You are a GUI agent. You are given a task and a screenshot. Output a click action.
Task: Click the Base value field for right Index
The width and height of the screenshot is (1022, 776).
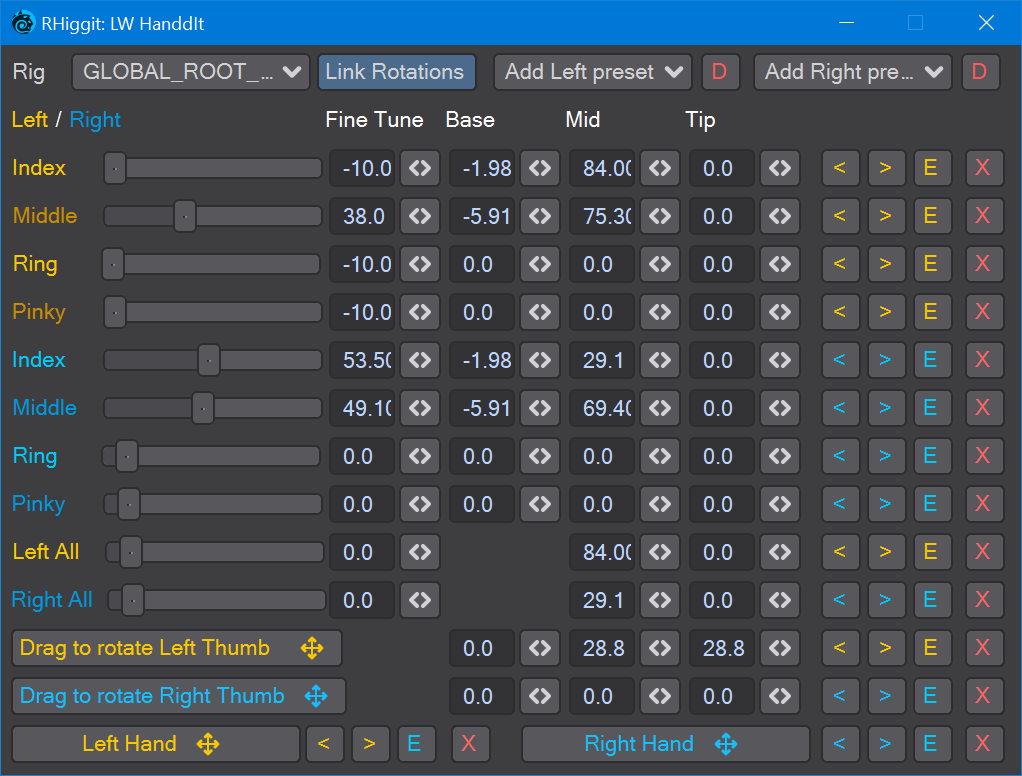[x=481, y=360]
